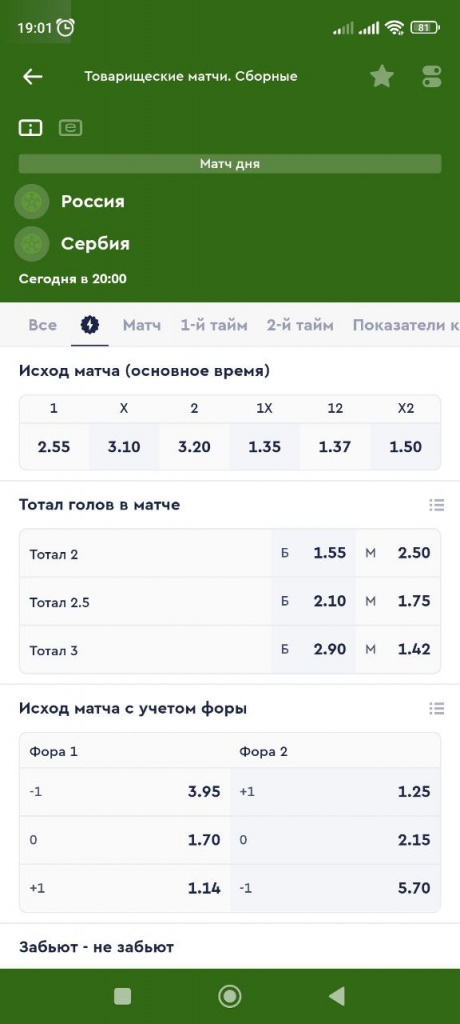Open the match info icon
460x1024 pixels.
(30, 127)
